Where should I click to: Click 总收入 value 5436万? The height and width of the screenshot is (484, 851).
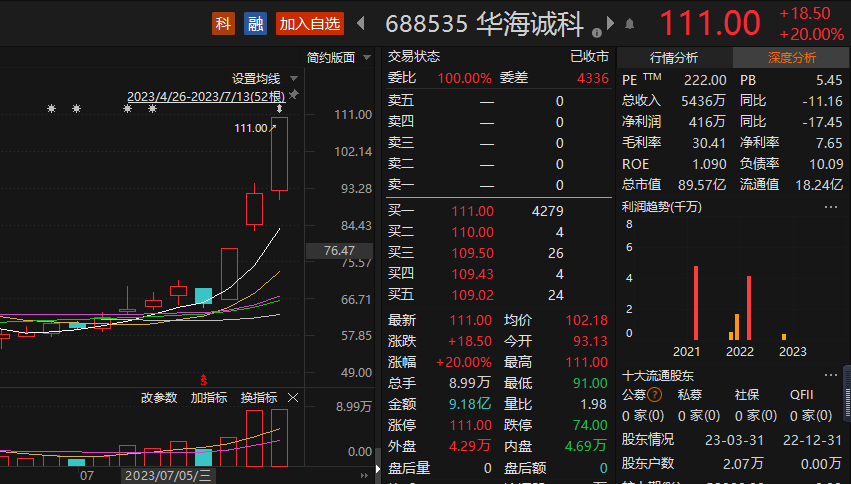703,101
